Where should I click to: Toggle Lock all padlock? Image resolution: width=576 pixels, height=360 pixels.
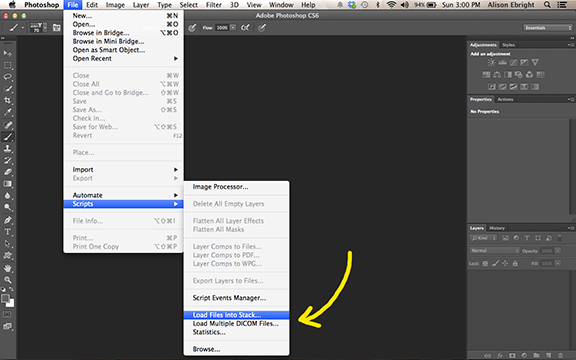(x=515, y=263)
